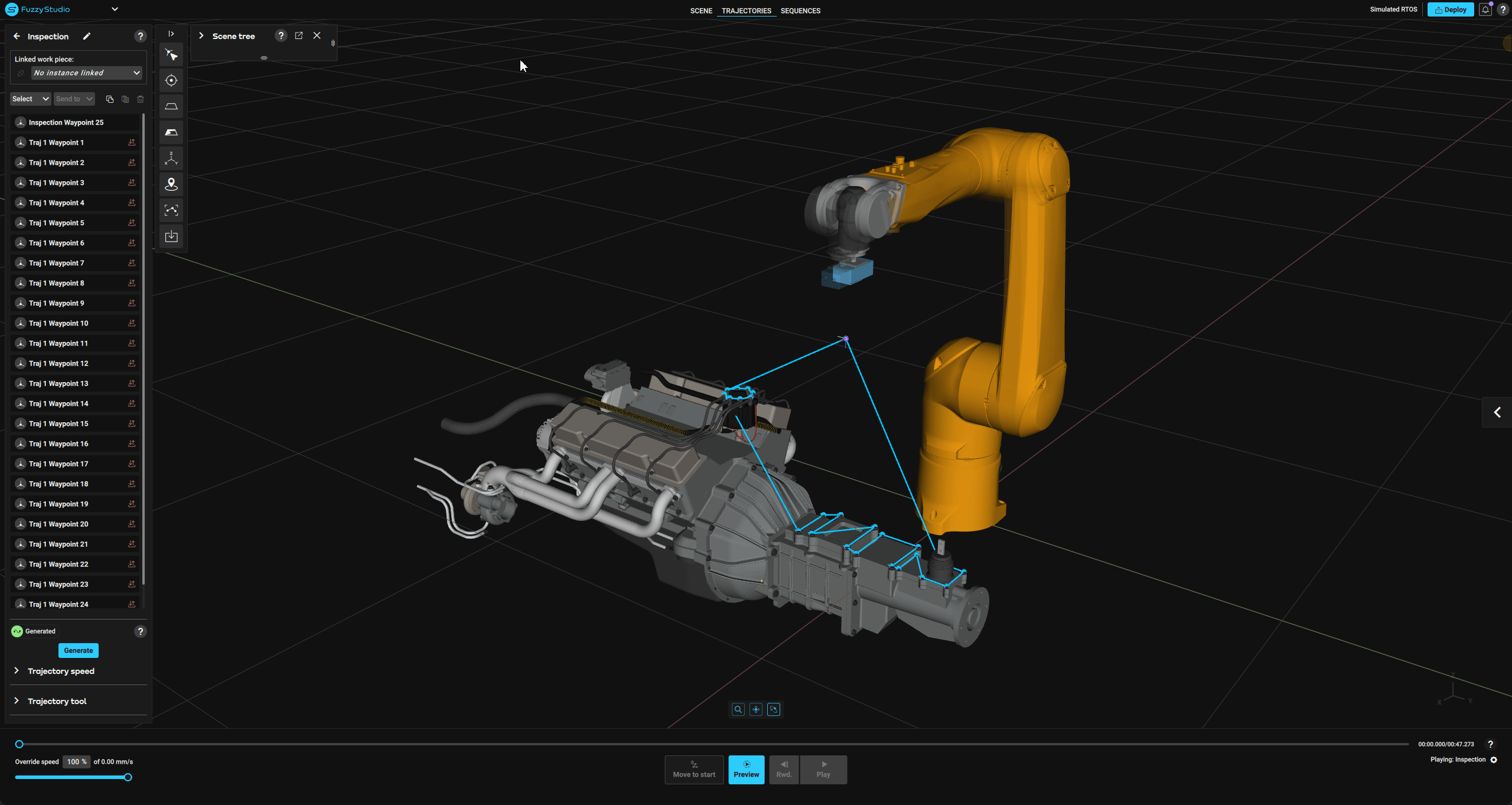Adjust the Override speed slider handle
1512x805 pixels.
tap(128, 777)
